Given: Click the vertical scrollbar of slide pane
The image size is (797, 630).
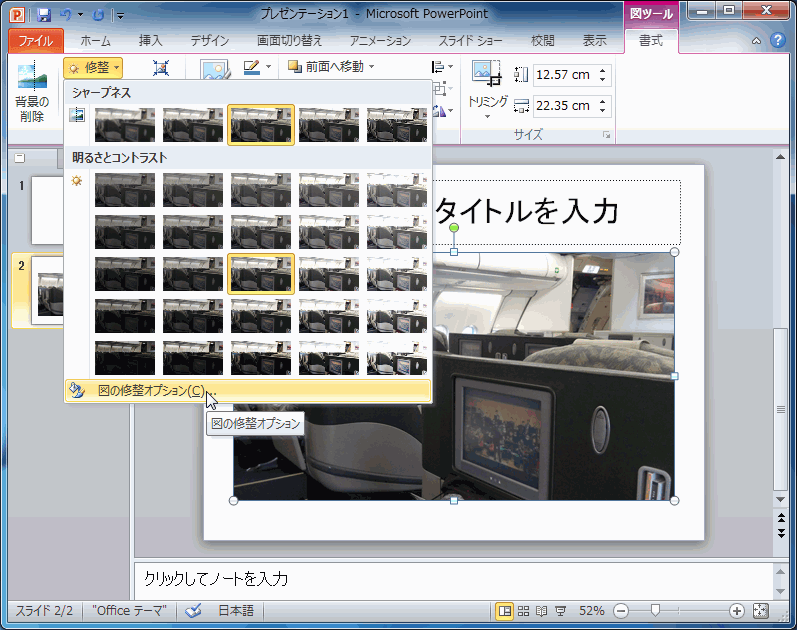Looking at the screenshot, I should click(781, 409).
